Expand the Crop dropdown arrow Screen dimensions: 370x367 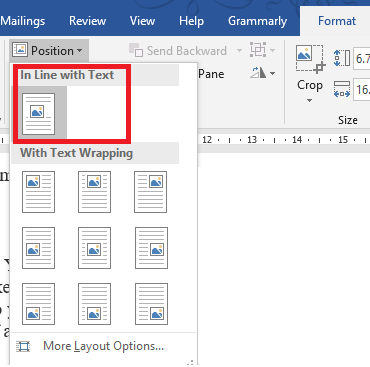click(309, 100)
